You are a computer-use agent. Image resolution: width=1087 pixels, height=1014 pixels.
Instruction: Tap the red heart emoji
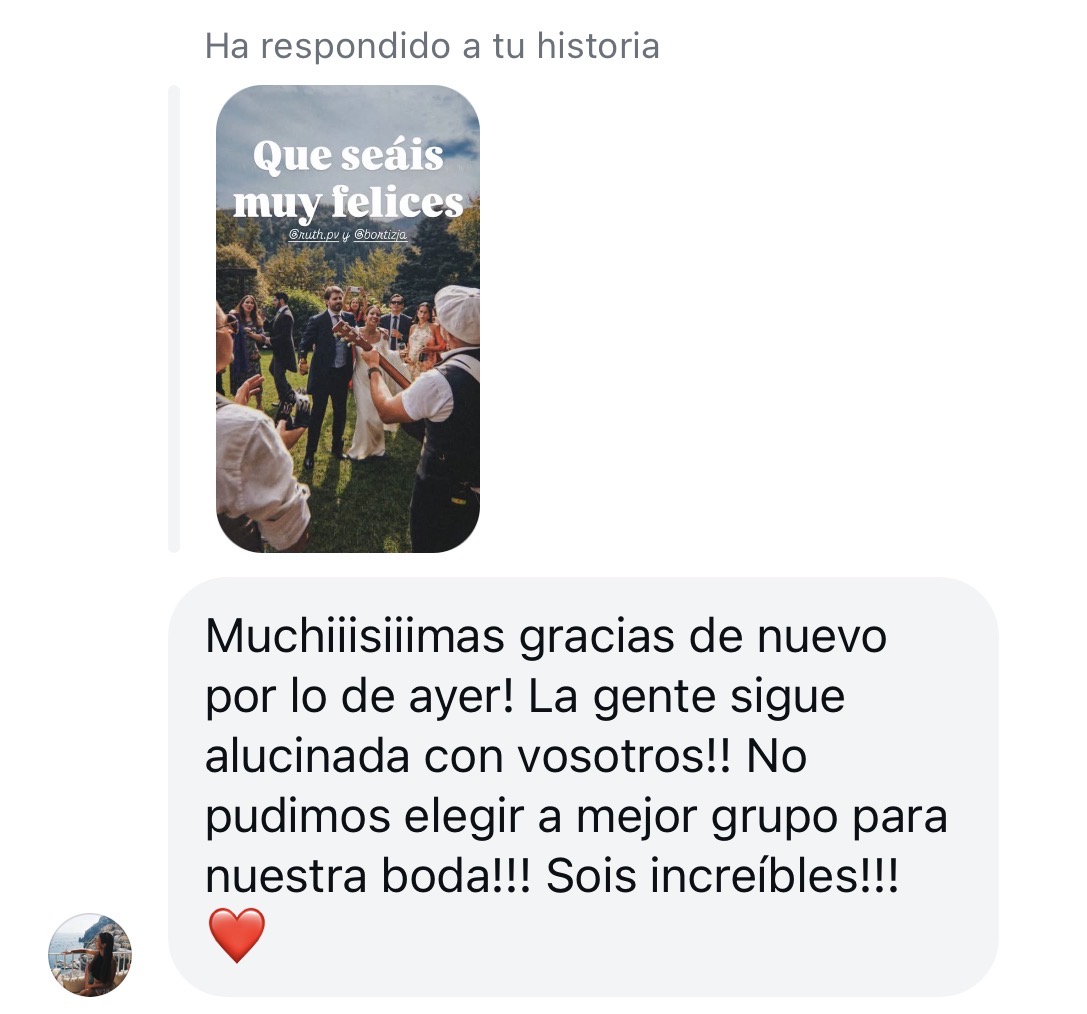(236, 934)
